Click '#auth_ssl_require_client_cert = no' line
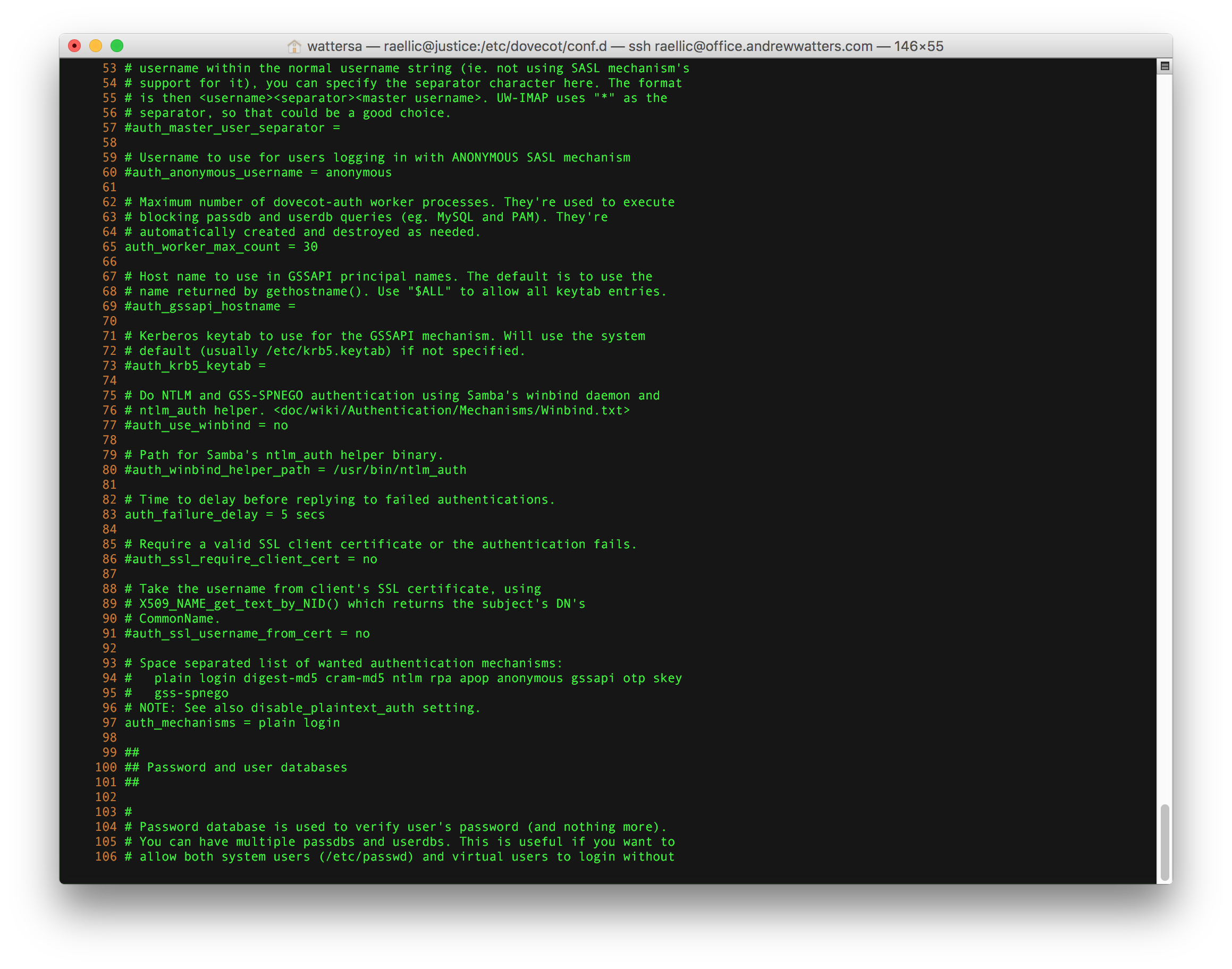 [251, 559]
